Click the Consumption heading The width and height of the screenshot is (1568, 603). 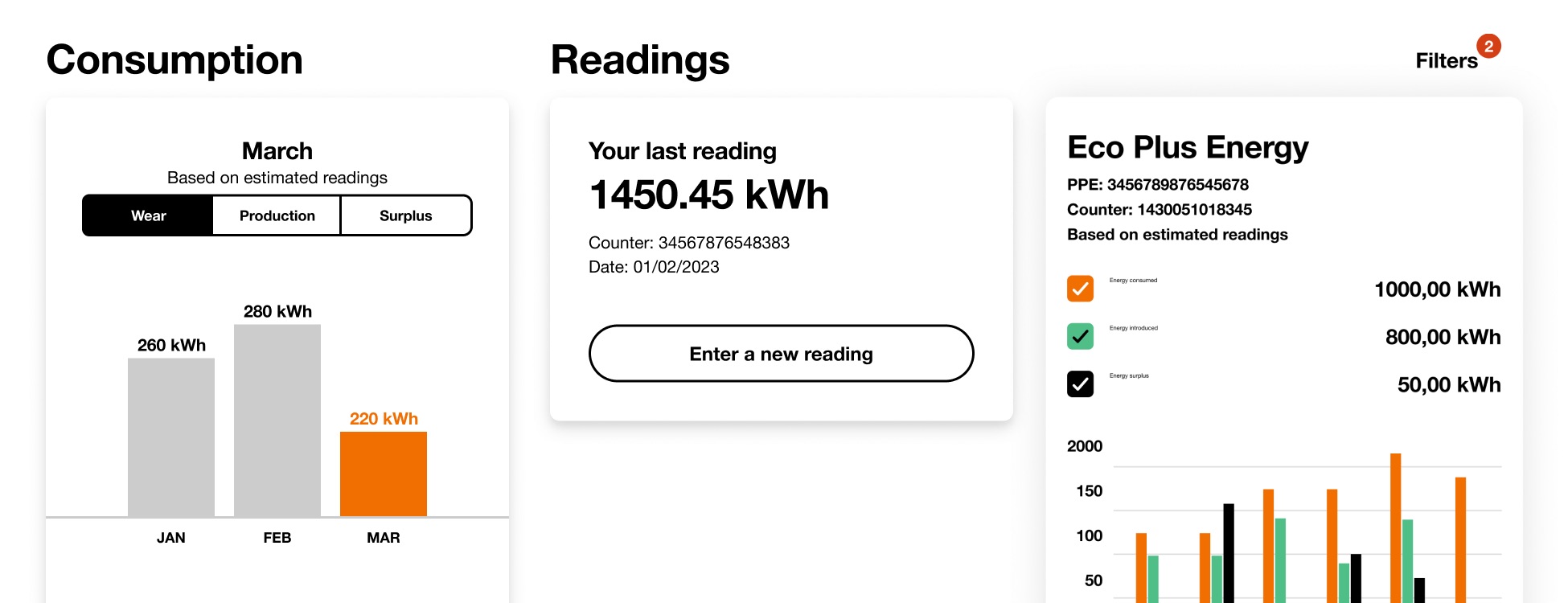(174, 59)
